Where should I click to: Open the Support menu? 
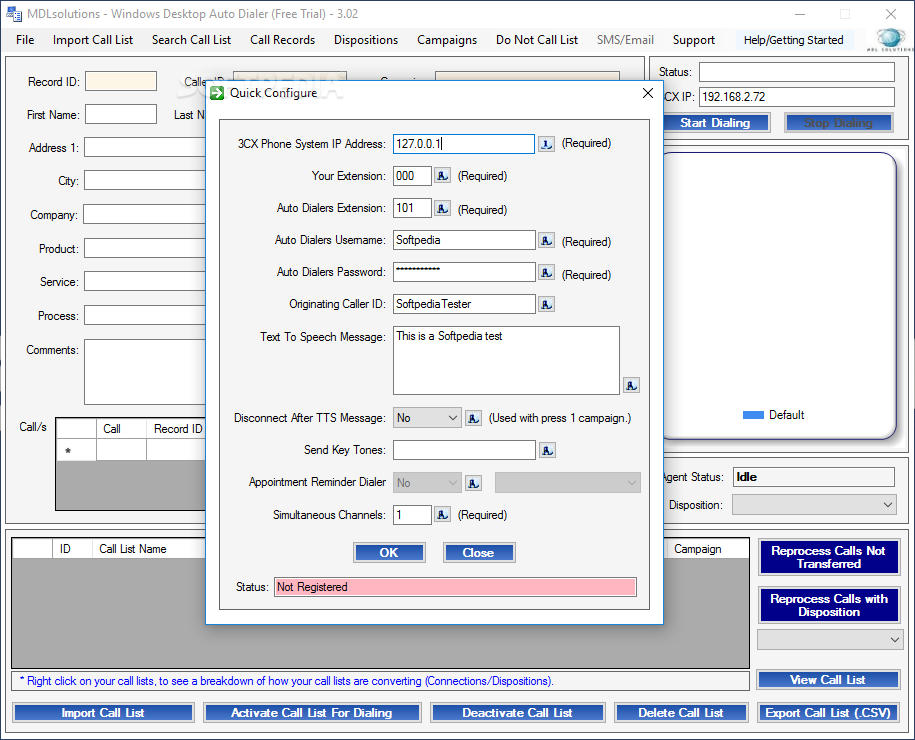tap(694, 40)
